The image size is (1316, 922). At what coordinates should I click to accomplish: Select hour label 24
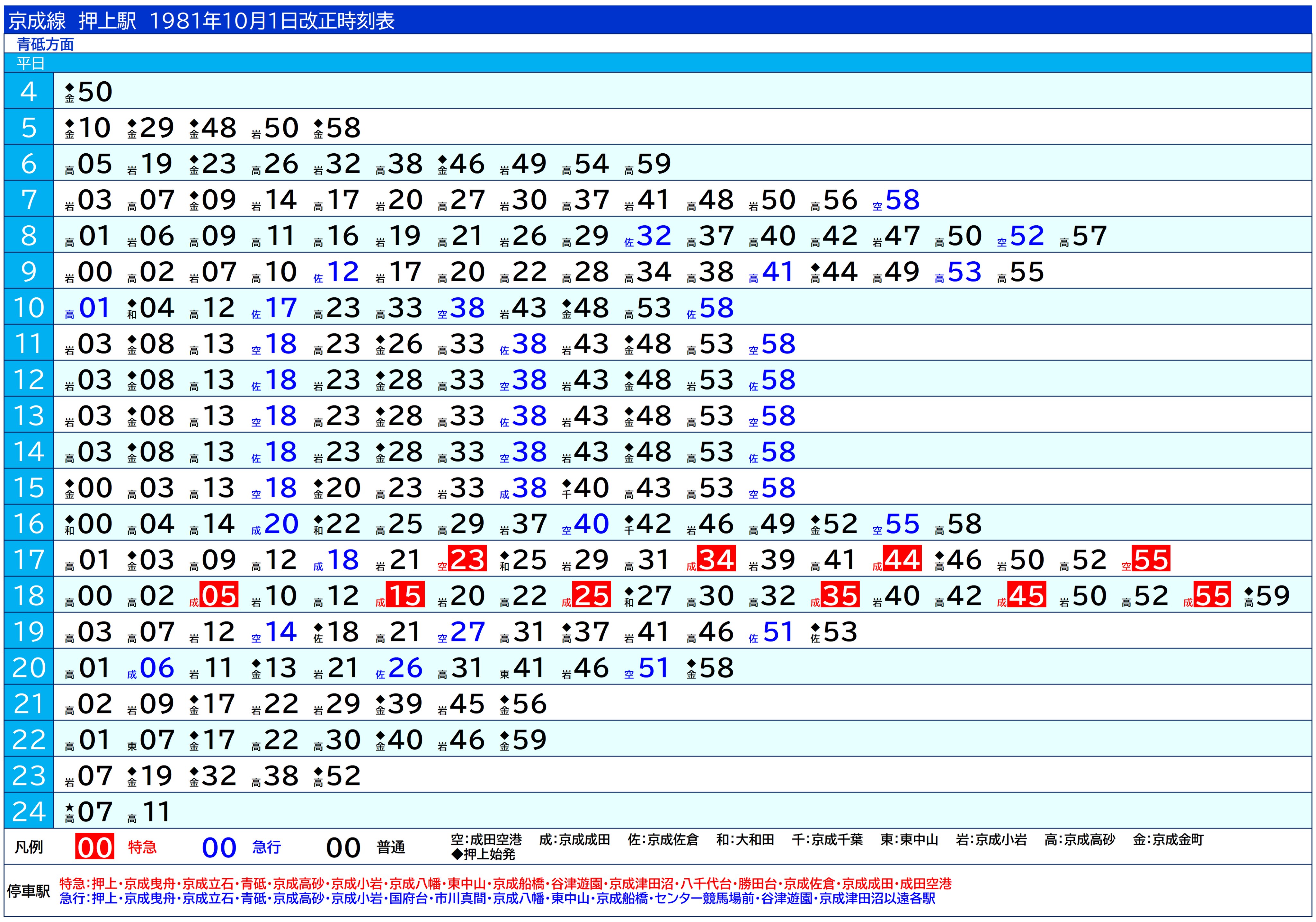click(x=29, y=811)
